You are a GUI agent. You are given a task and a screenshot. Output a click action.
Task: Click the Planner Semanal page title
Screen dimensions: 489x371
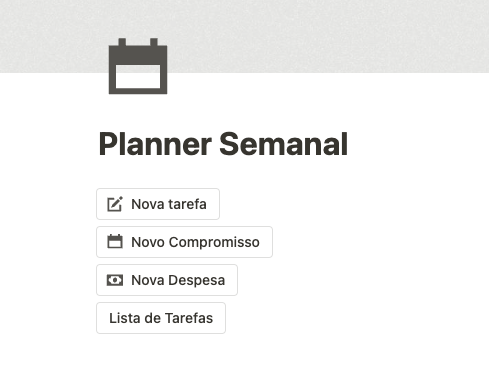[x=223, y=144]
